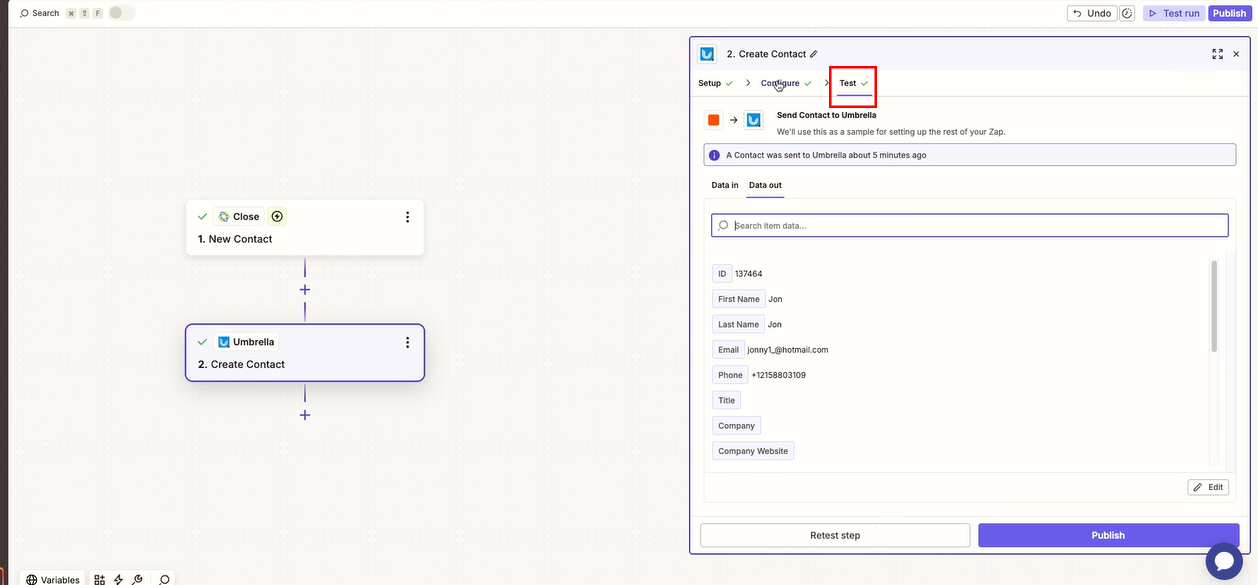Image resolution: width=1258 pixels, height=585 pixels.
Task: Add a step after Create Contact
Action: 305,415
